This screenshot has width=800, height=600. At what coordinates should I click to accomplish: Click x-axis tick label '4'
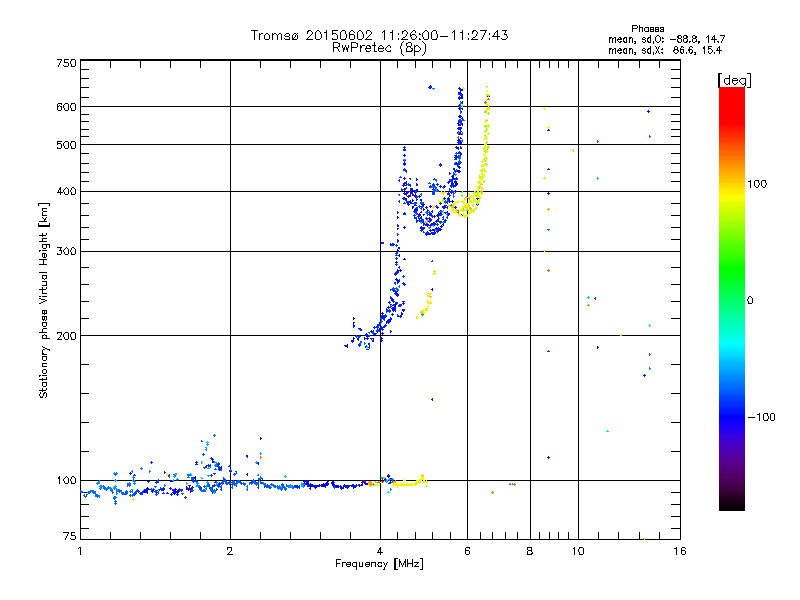tap(380, 551)
